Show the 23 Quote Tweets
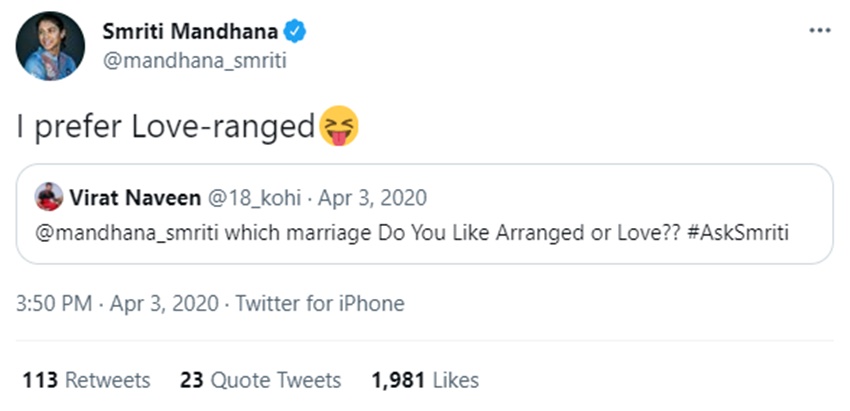The image size is (850, 411). coord(260,380)
